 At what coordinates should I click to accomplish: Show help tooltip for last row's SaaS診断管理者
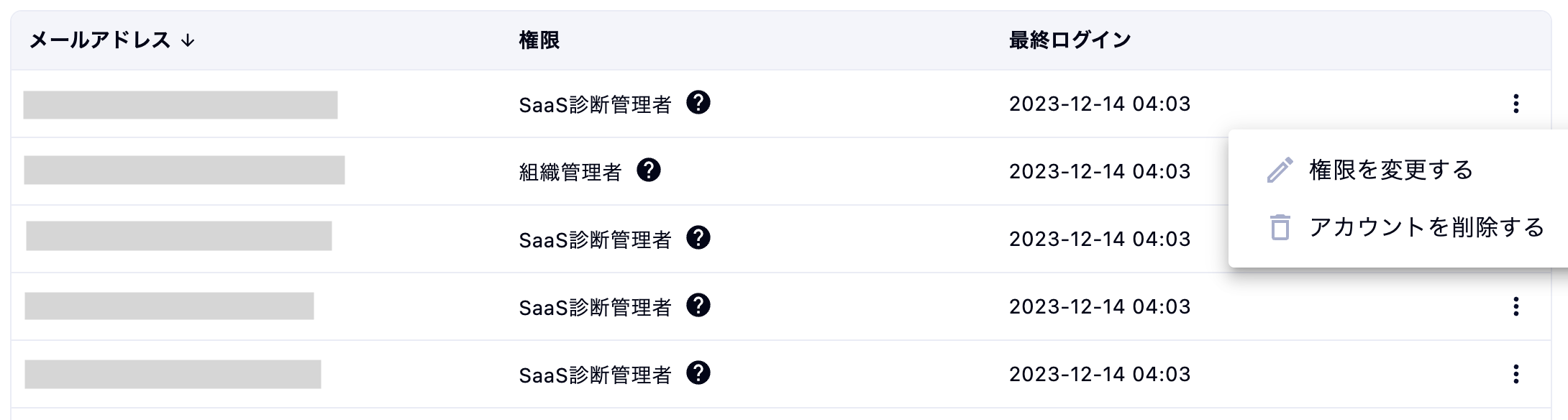[x=698, y=373]
